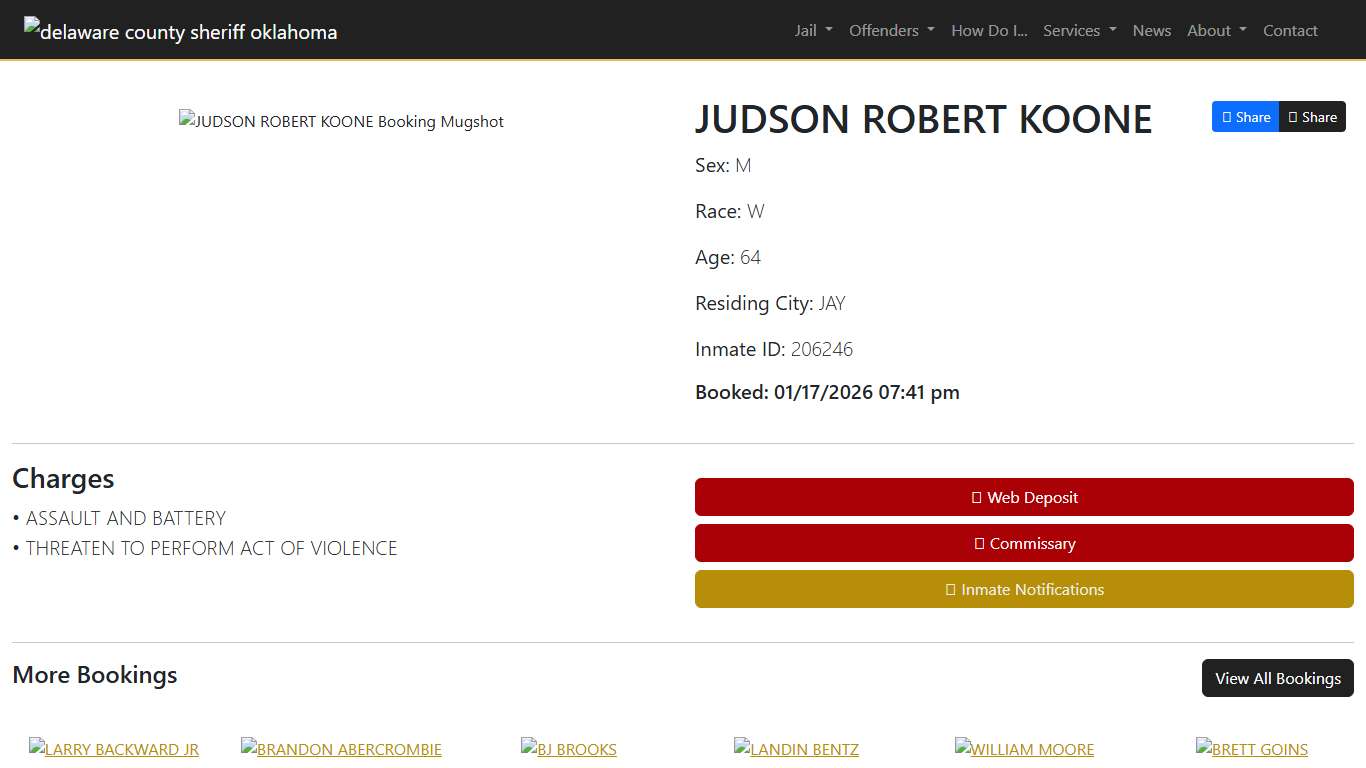The width and height of the screenshot is (1366, 768).
Task: Select the News menu item
Action: [x=1151, y=30]
